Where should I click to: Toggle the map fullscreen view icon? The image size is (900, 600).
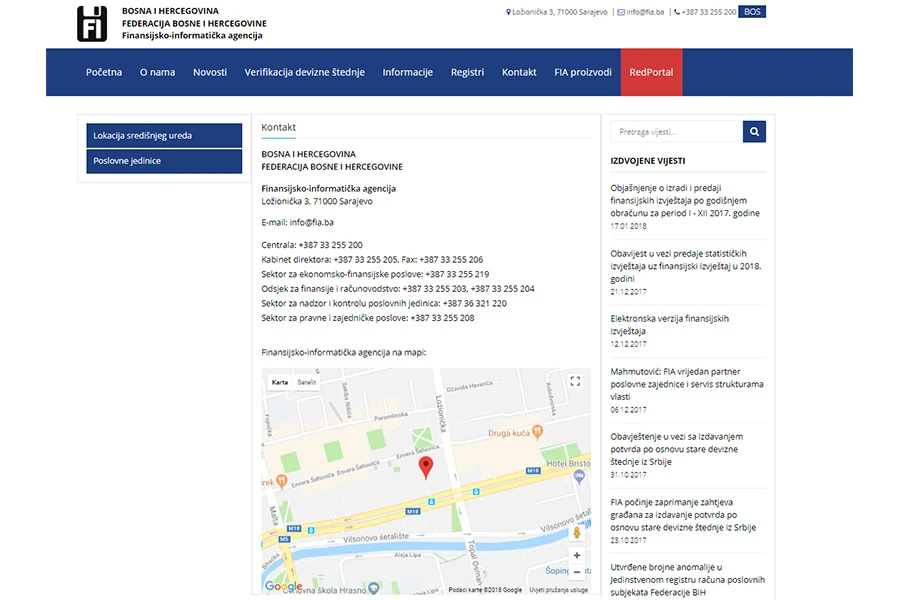pyautogui.click(x=575, y=381)
